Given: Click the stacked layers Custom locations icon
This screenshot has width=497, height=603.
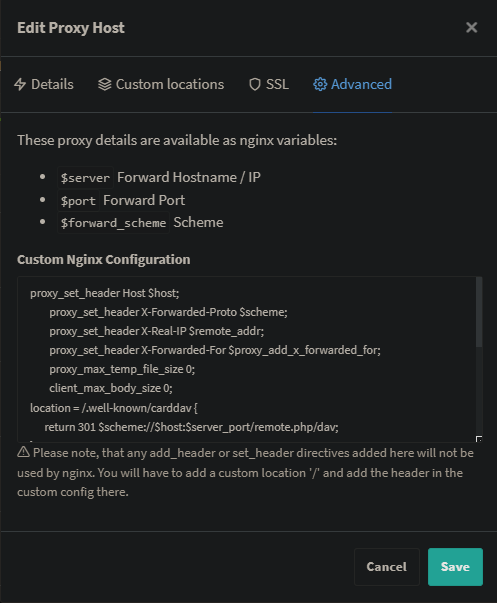Looking at the screenshot, I should [x=105, y=84].
